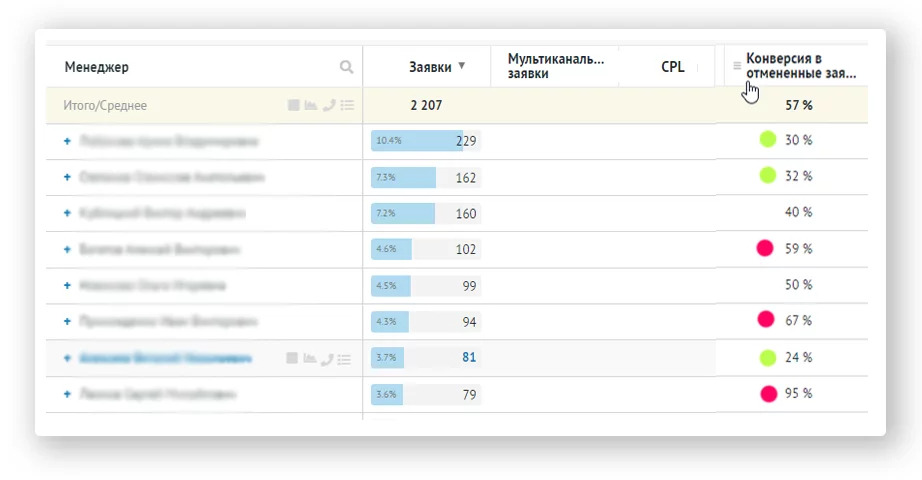The width and height of the screenshot is (922, 480).
Task: Click the list icon in Итого/Среднее row
Action: coord(347,105)
